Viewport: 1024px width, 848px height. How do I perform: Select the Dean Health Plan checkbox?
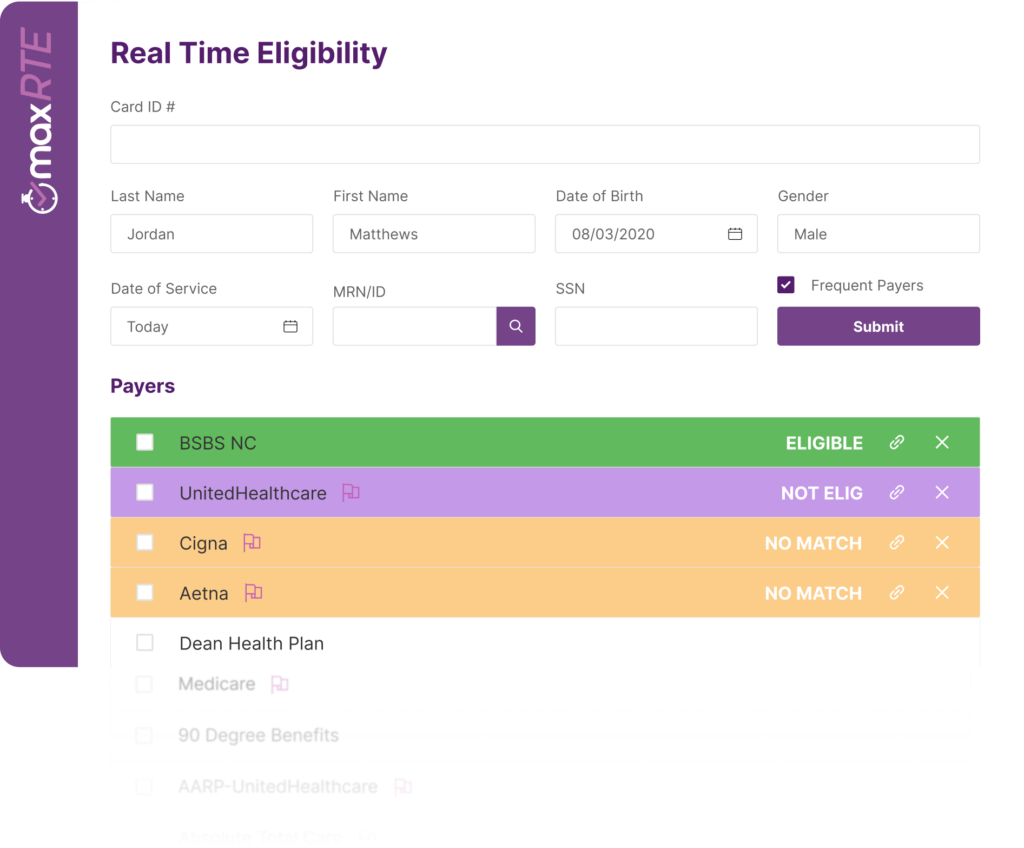145,642
